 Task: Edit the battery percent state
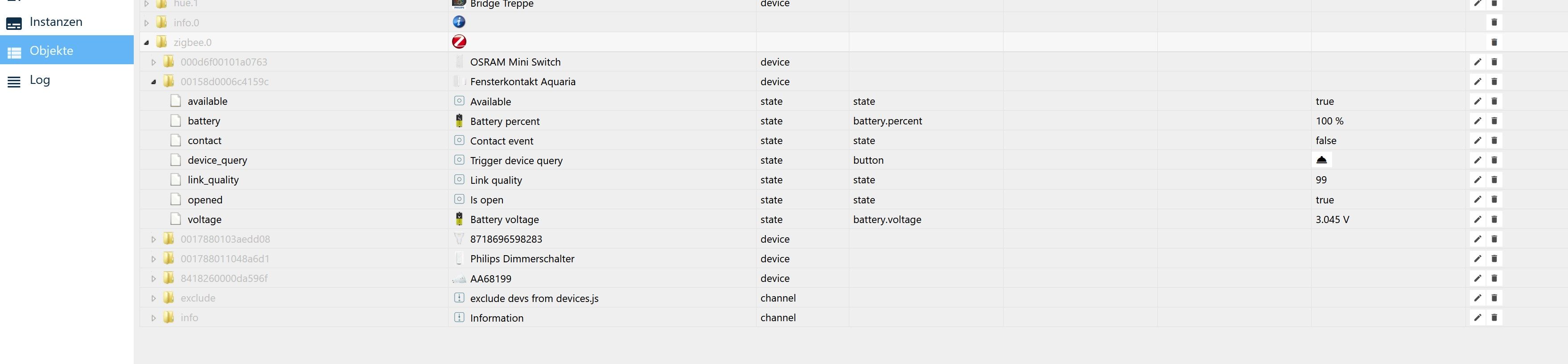point(1477,121)
